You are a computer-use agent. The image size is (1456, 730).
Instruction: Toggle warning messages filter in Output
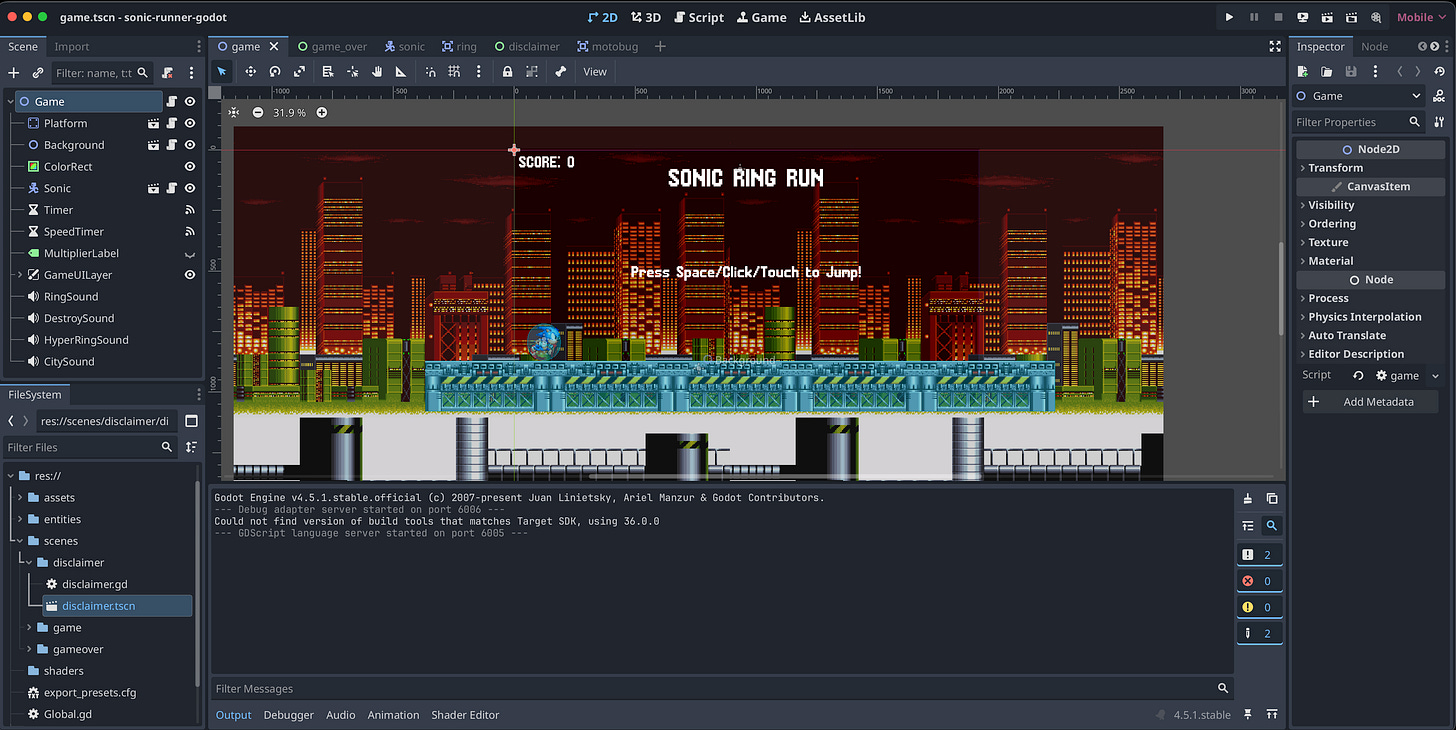(1260, 607)
